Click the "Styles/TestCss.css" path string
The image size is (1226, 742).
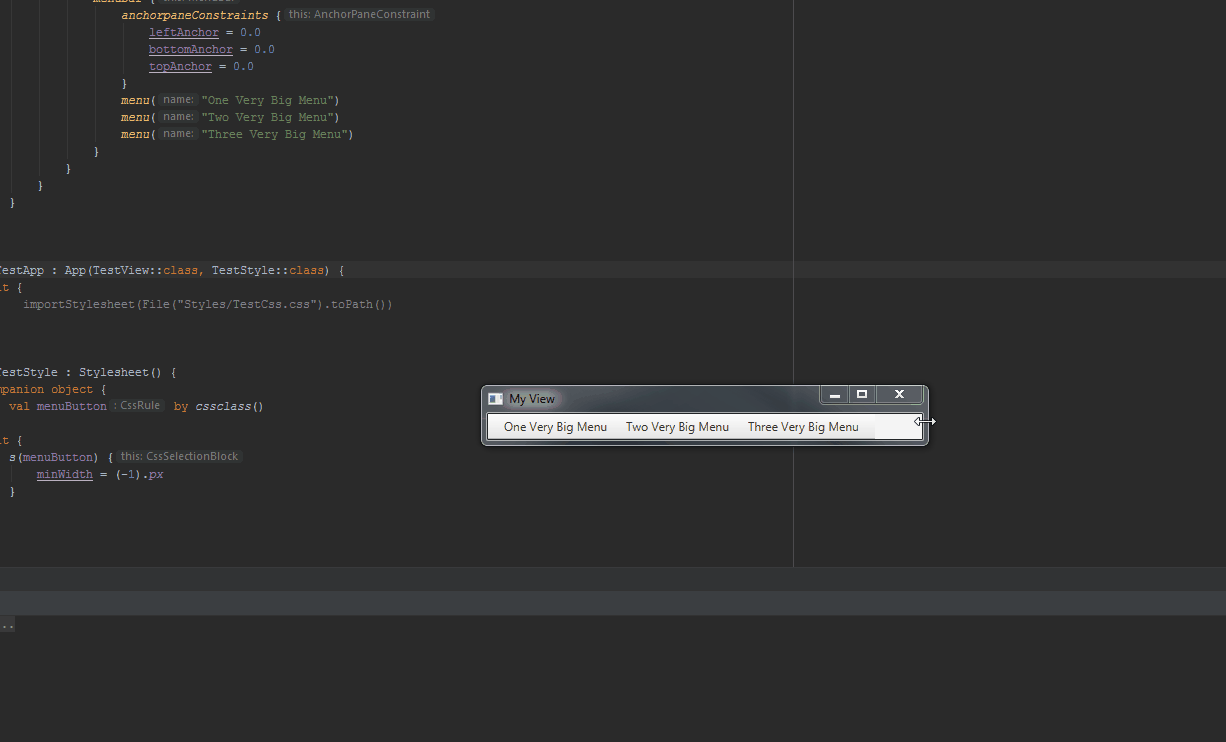[x=249, y=304]
